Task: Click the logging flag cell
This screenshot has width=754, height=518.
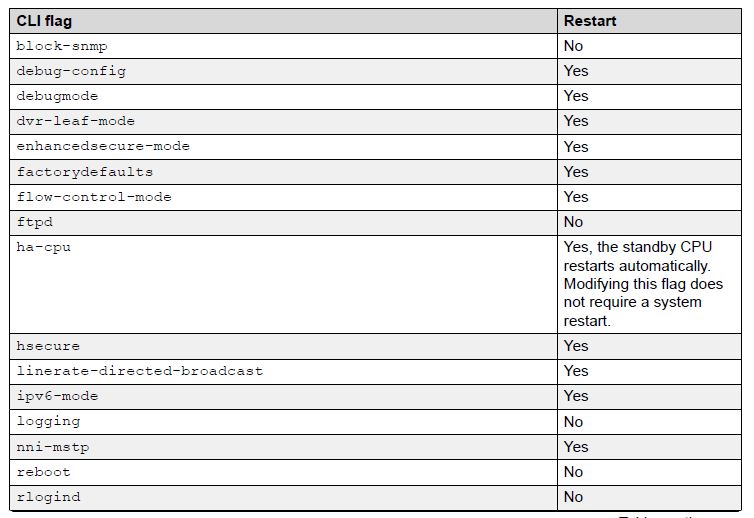Action: [48, 421]
